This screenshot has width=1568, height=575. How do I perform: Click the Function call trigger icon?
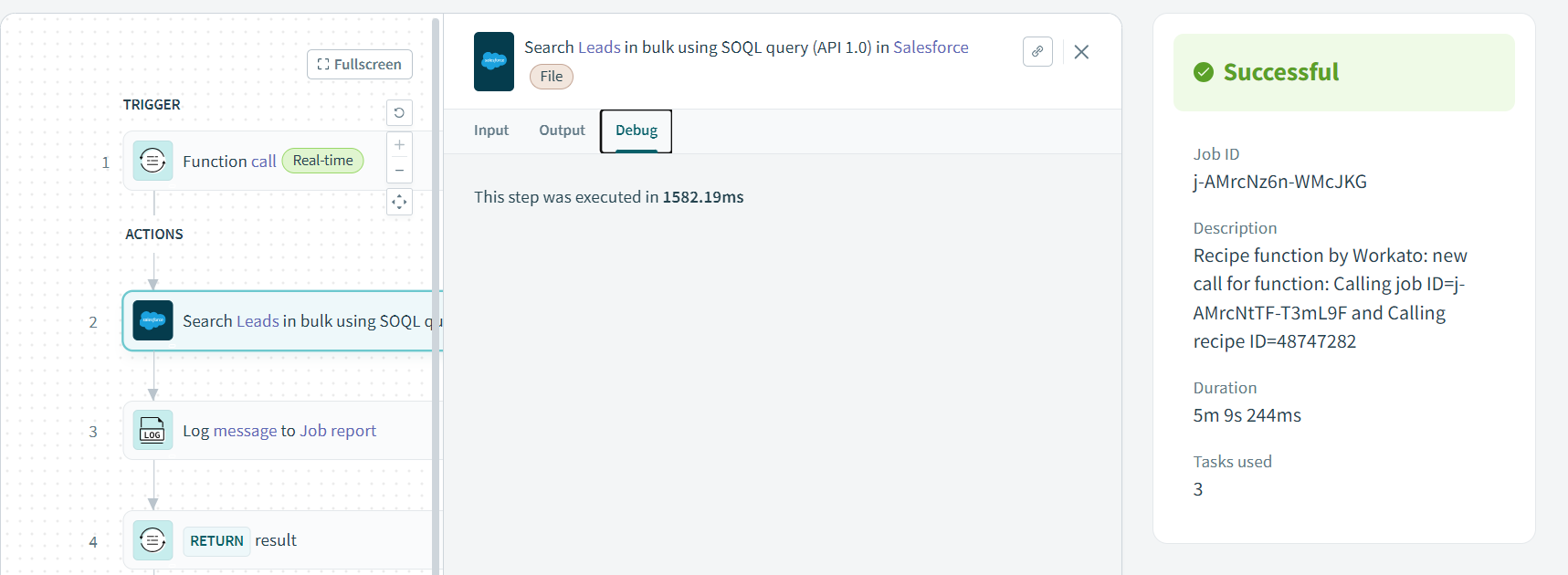(x=153, y=162)
